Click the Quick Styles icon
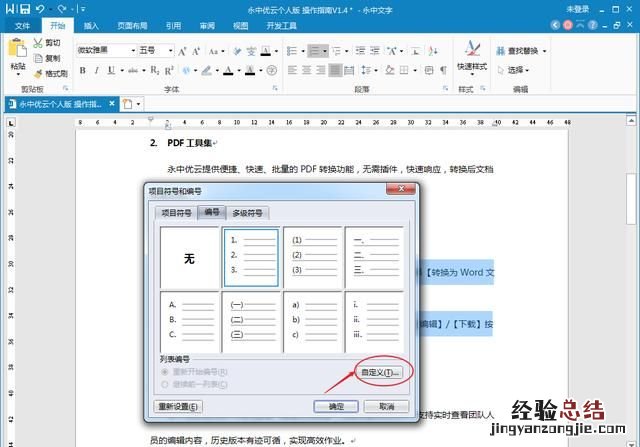The width and height of the screenshot is (640, 447). click(x=472, y=48)
